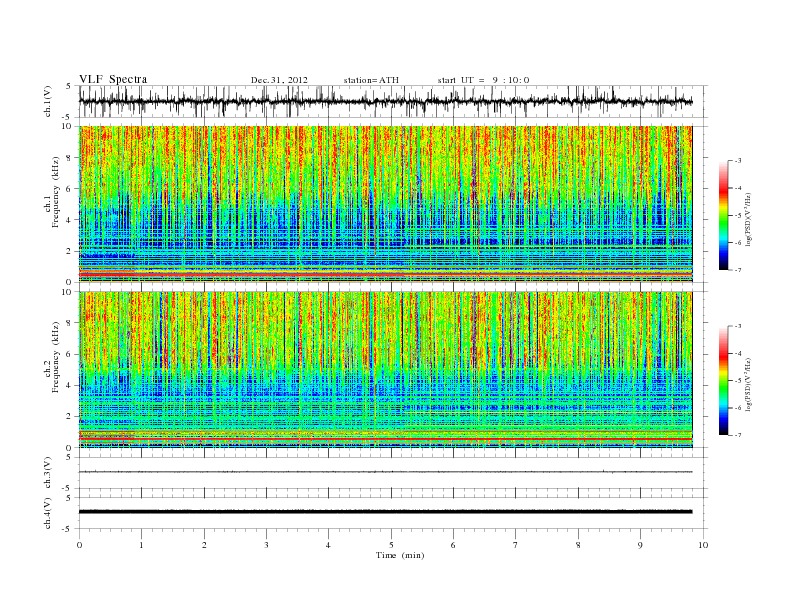The image size is (792, 612).
Task: Click the ch.1 voltage waveform trace
Action: click(385, 102)
